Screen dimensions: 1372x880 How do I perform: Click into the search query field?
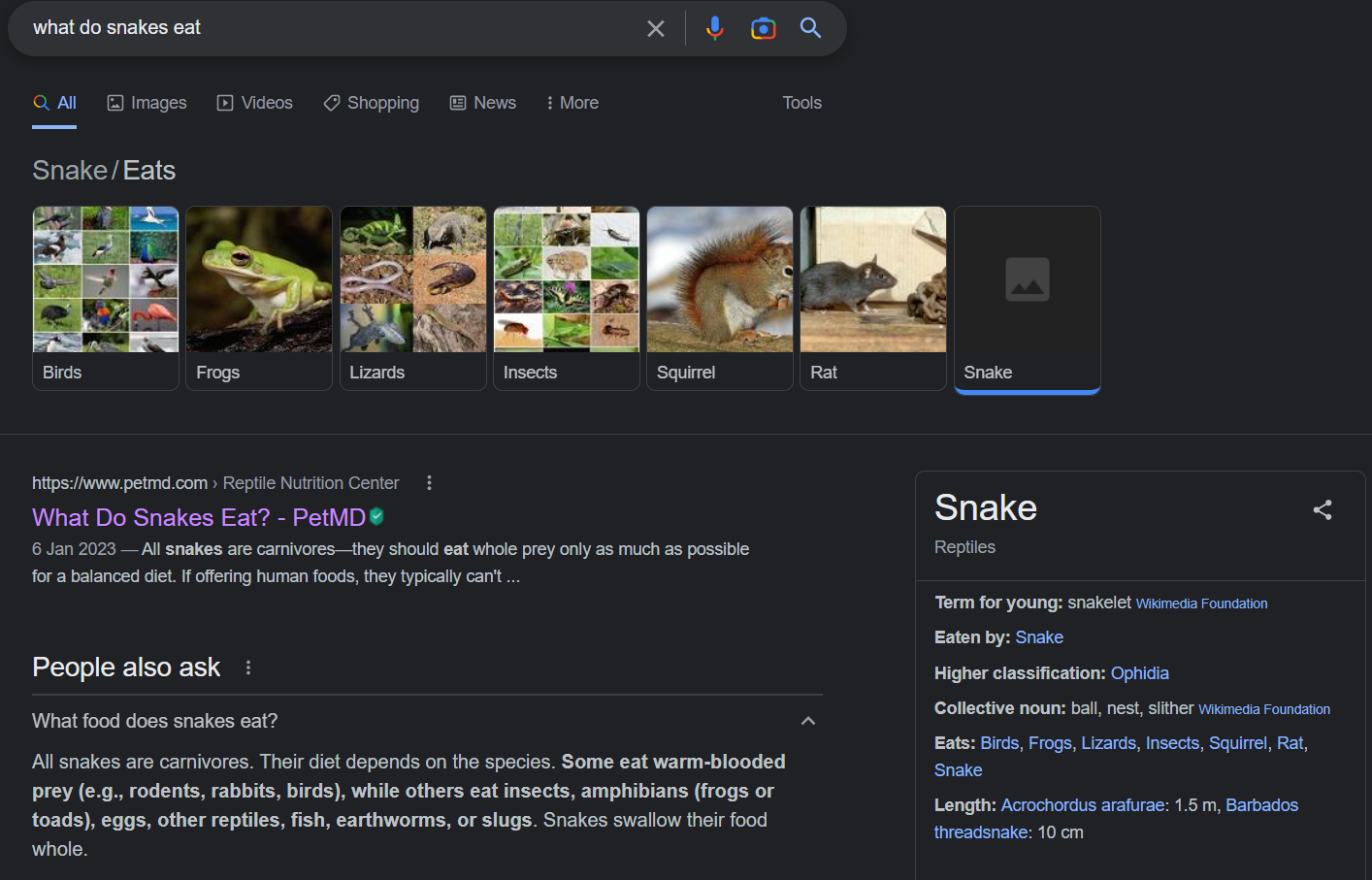coord(330,28)
